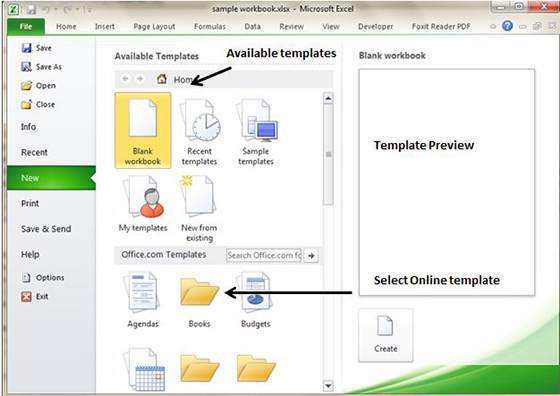Select Print in the backstage menu
The width and height of the screenshot is (560, 396).
[x=30, y=203]
